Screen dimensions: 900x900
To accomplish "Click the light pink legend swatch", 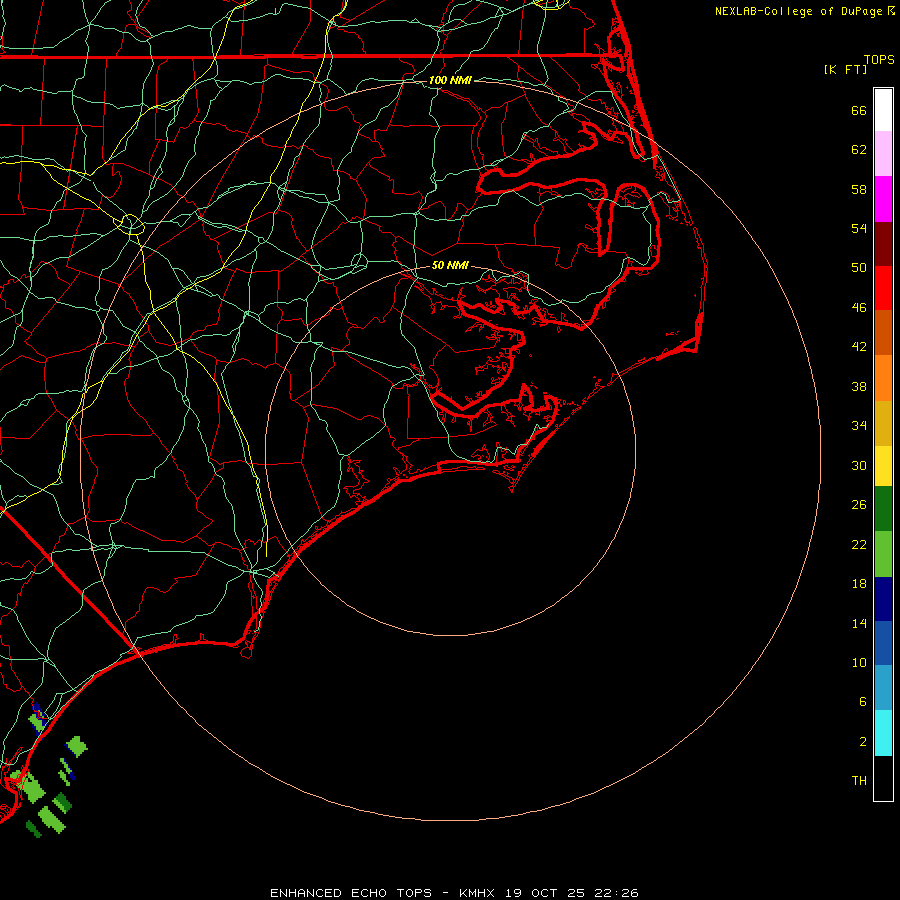I will [x=883, y=153].
